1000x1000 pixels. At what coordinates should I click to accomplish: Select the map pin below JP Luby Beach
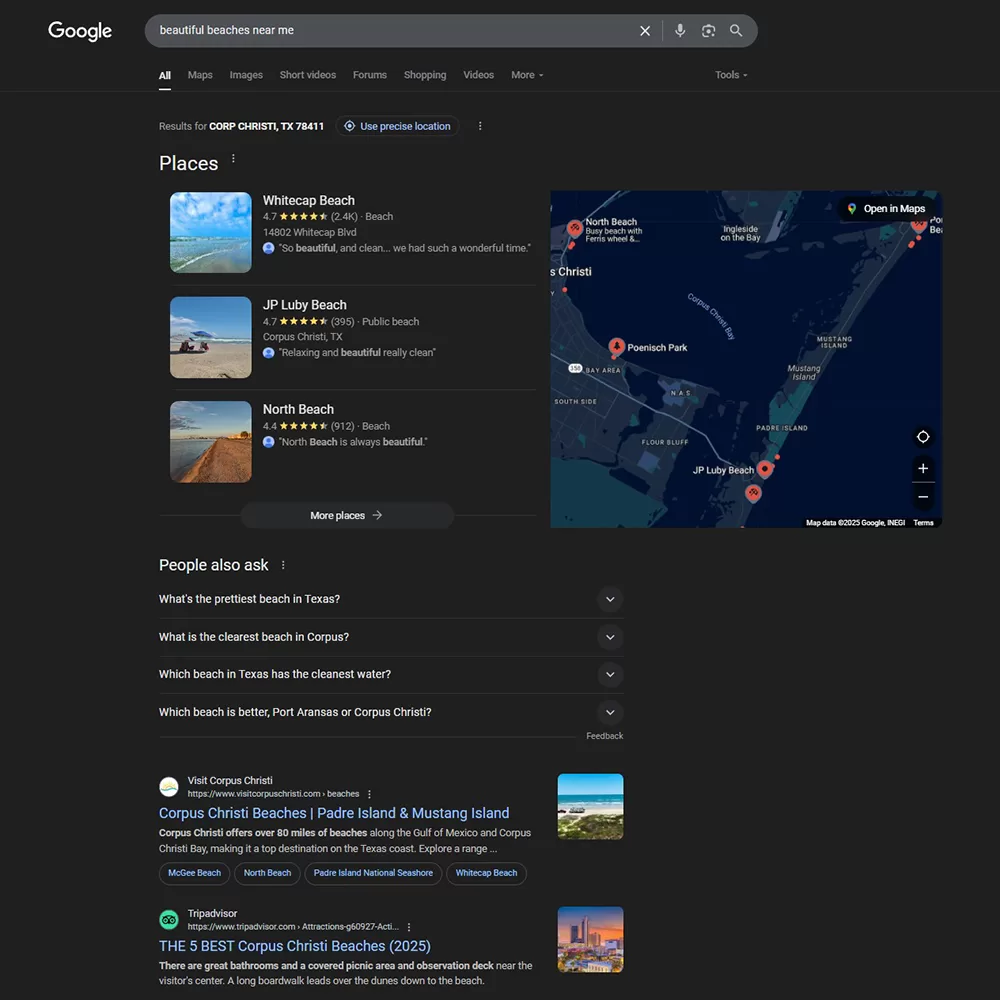tap(753, 493)
